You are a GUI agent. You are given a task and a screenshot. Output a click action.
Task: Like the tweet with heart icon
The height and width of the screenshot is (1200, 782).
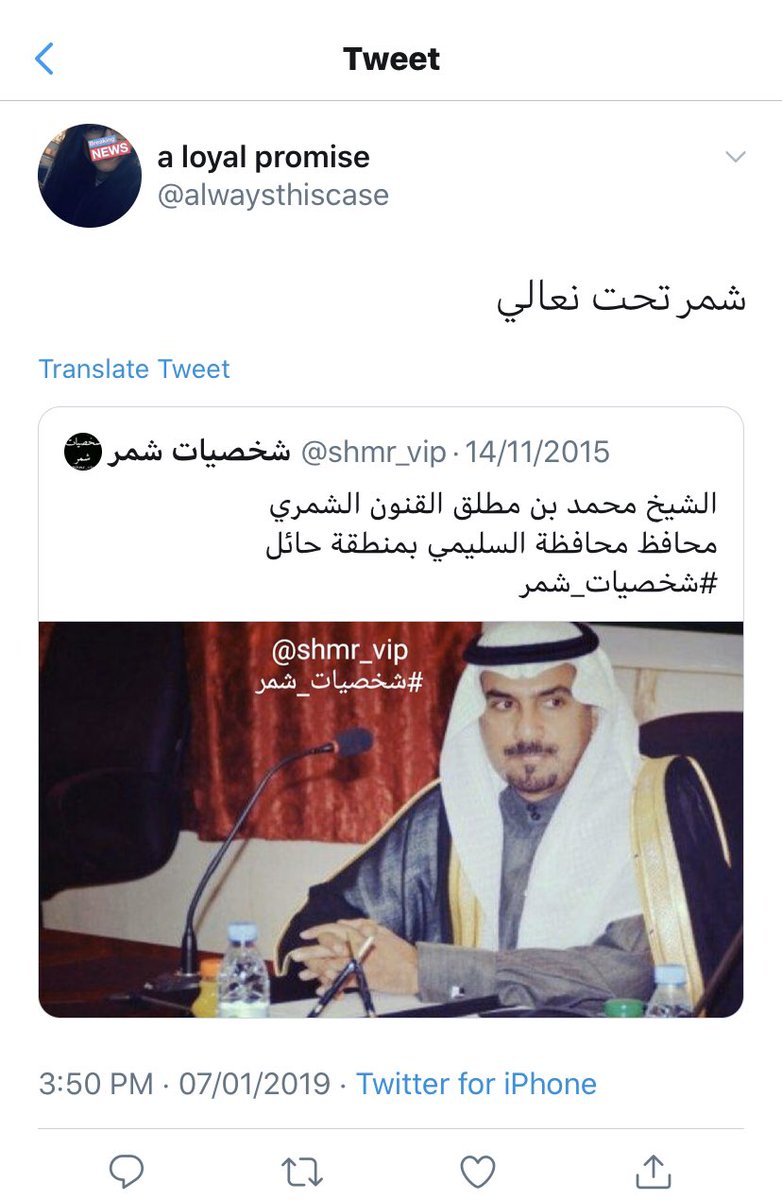[x=478, y=1170]
